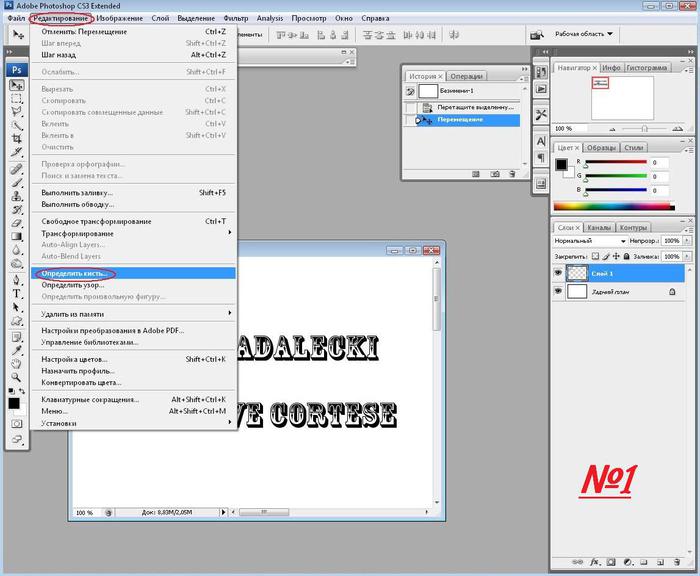Select the Horizontal Type tool
Screen dimensions: 700x576
pos(17,293)
